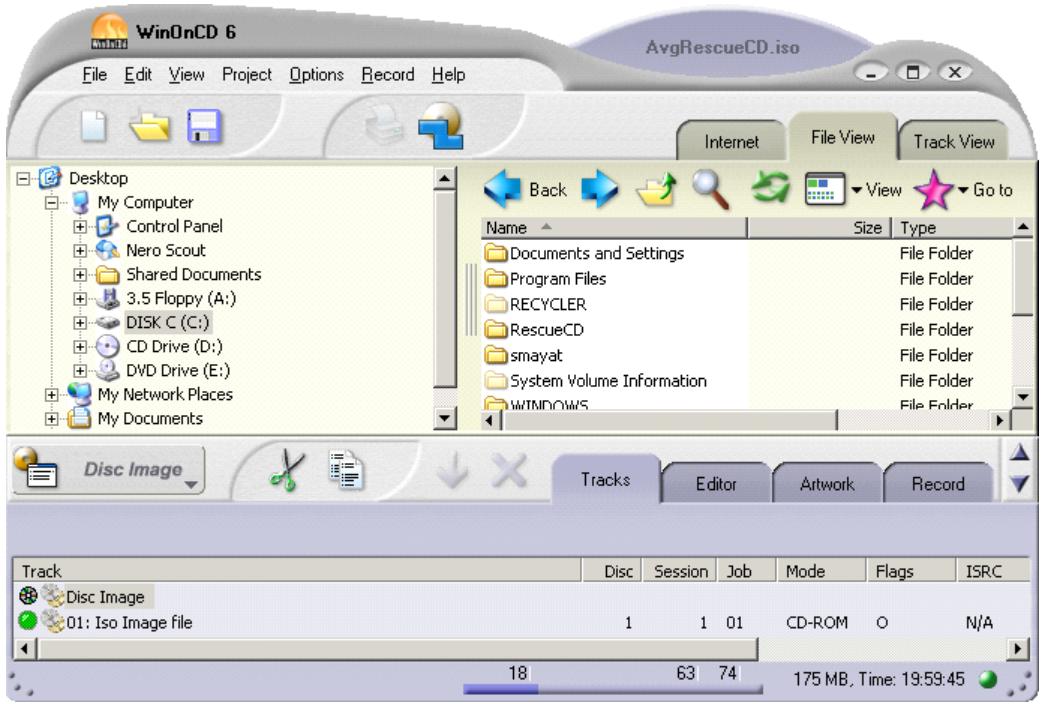
Task: Go forward with the blue right arrow
Action: tap(599, 189)
